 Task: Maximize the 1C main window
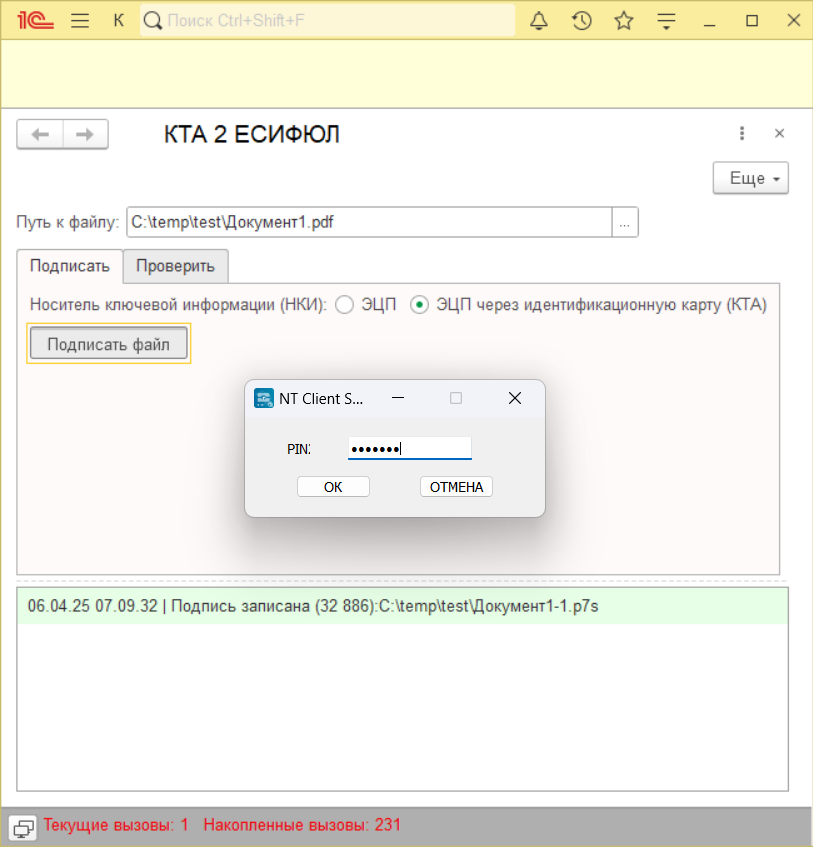point(751,21)
